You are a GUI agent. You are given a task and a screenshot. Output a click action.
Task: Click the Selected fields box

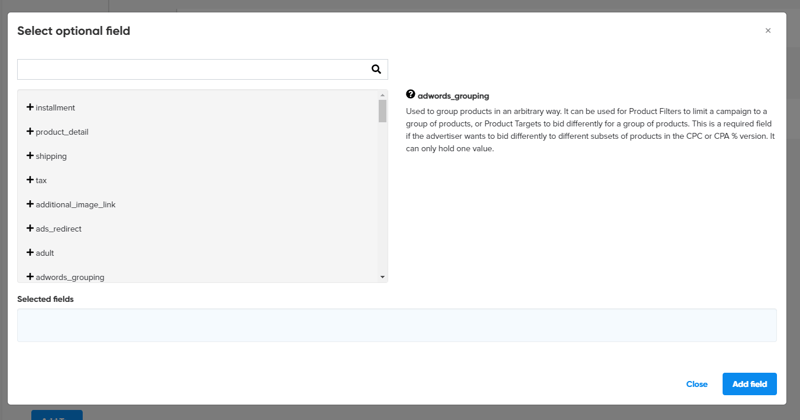(397, 325)
